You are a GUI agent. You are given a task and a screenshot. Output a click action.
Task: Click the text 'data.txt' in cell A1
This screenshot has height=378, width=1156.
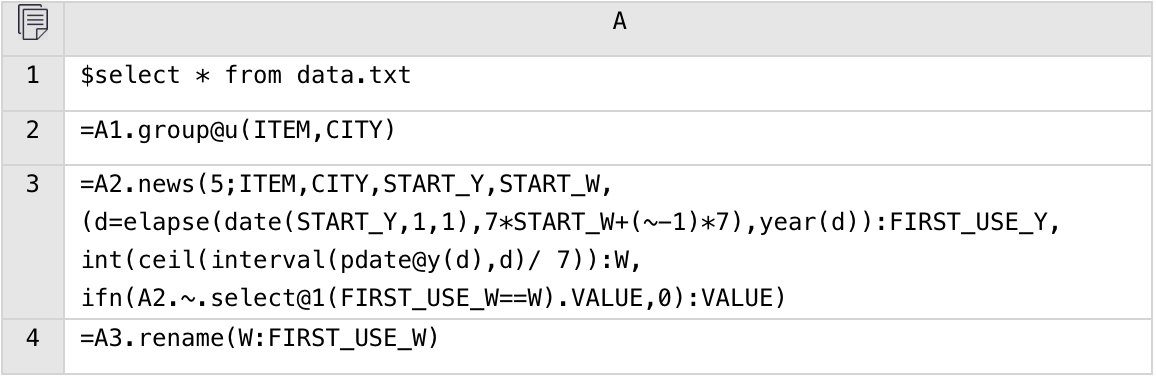(x=354, y=75)
